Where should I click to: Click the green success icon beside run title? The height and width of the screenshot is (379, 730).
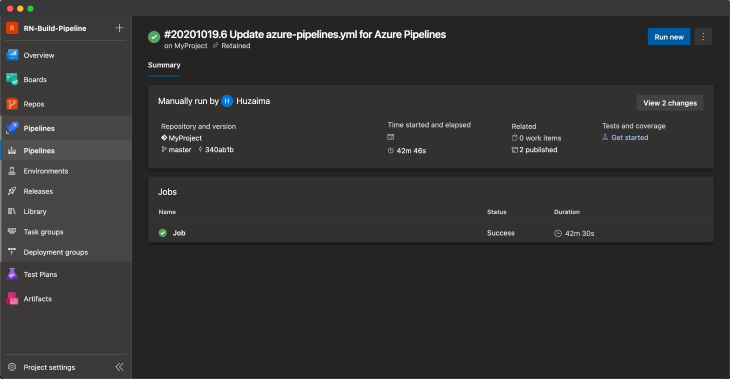coord(154,37)
